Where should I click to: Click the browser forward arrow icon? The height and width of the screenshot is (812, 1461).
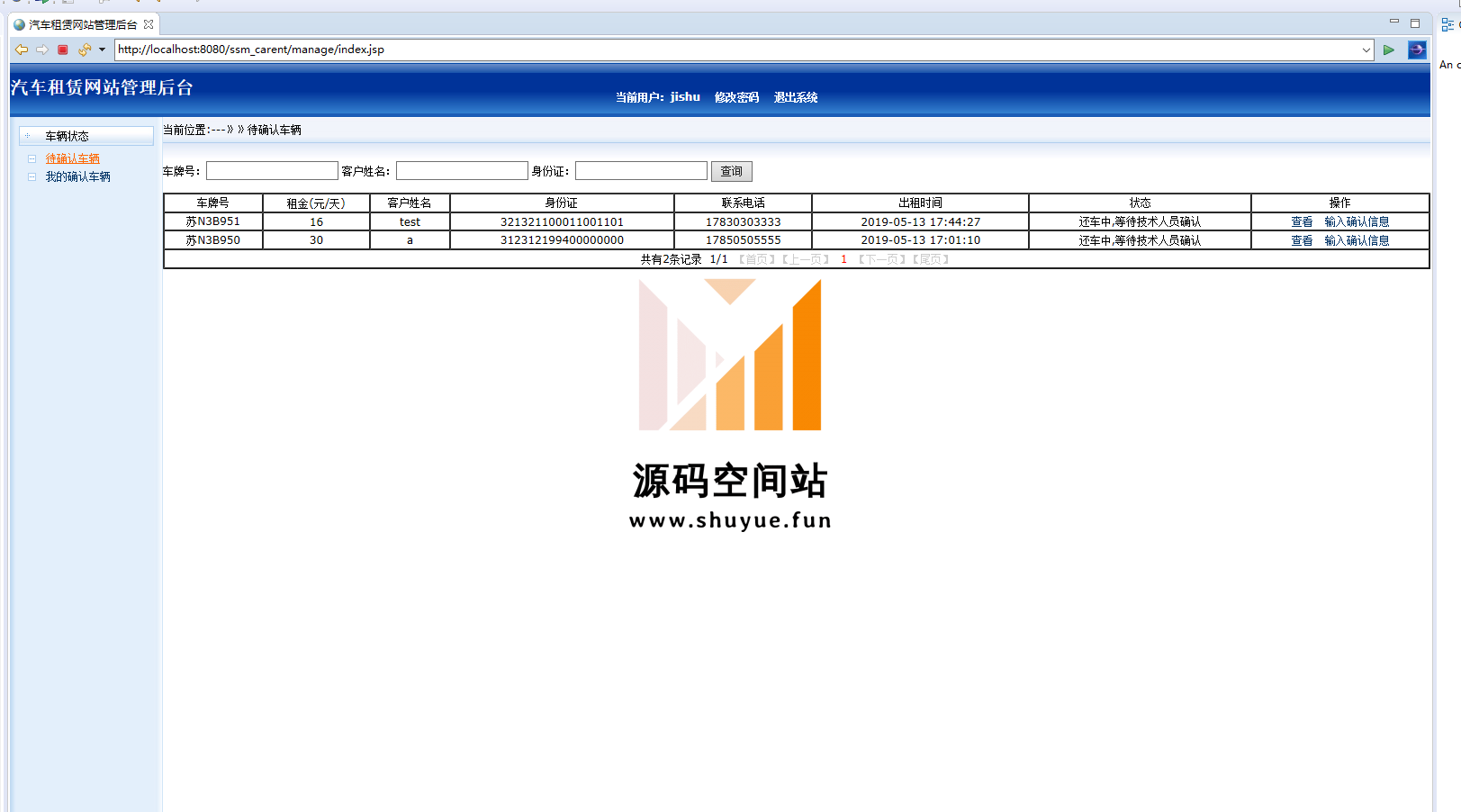click(42, 50)
